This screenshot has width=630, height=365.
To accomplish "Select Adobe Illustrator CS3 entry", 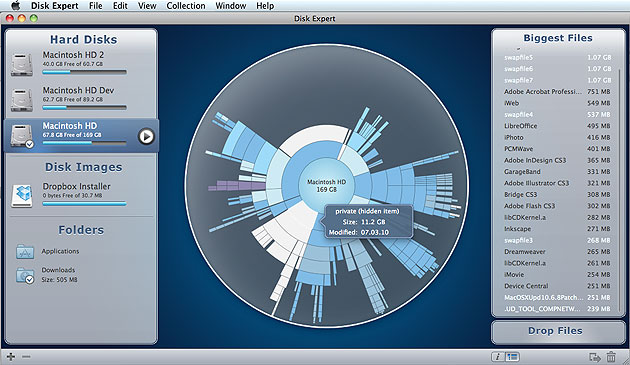I will tap(558, 183).
